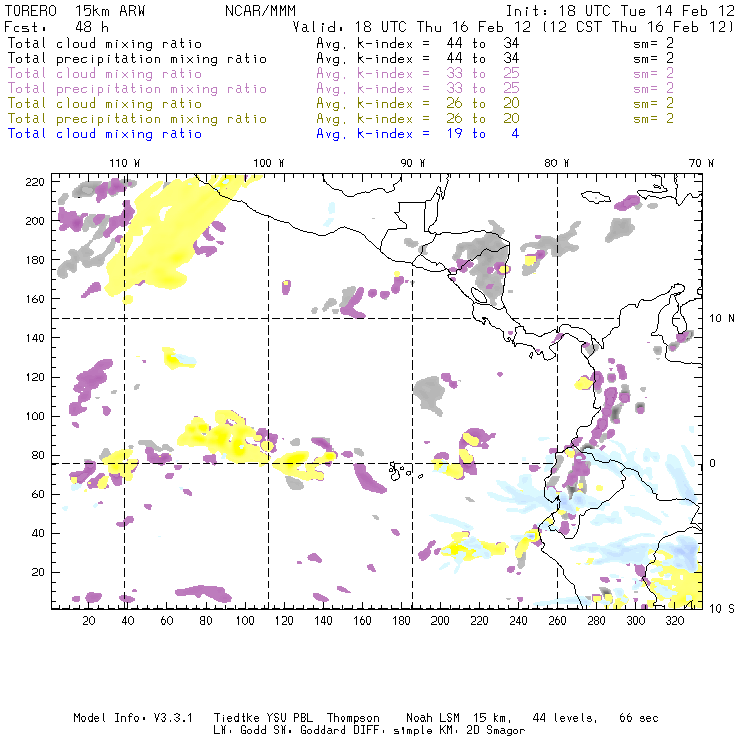
Task: Click the "10 S" latitude label
Action: [x=722, y=609]
